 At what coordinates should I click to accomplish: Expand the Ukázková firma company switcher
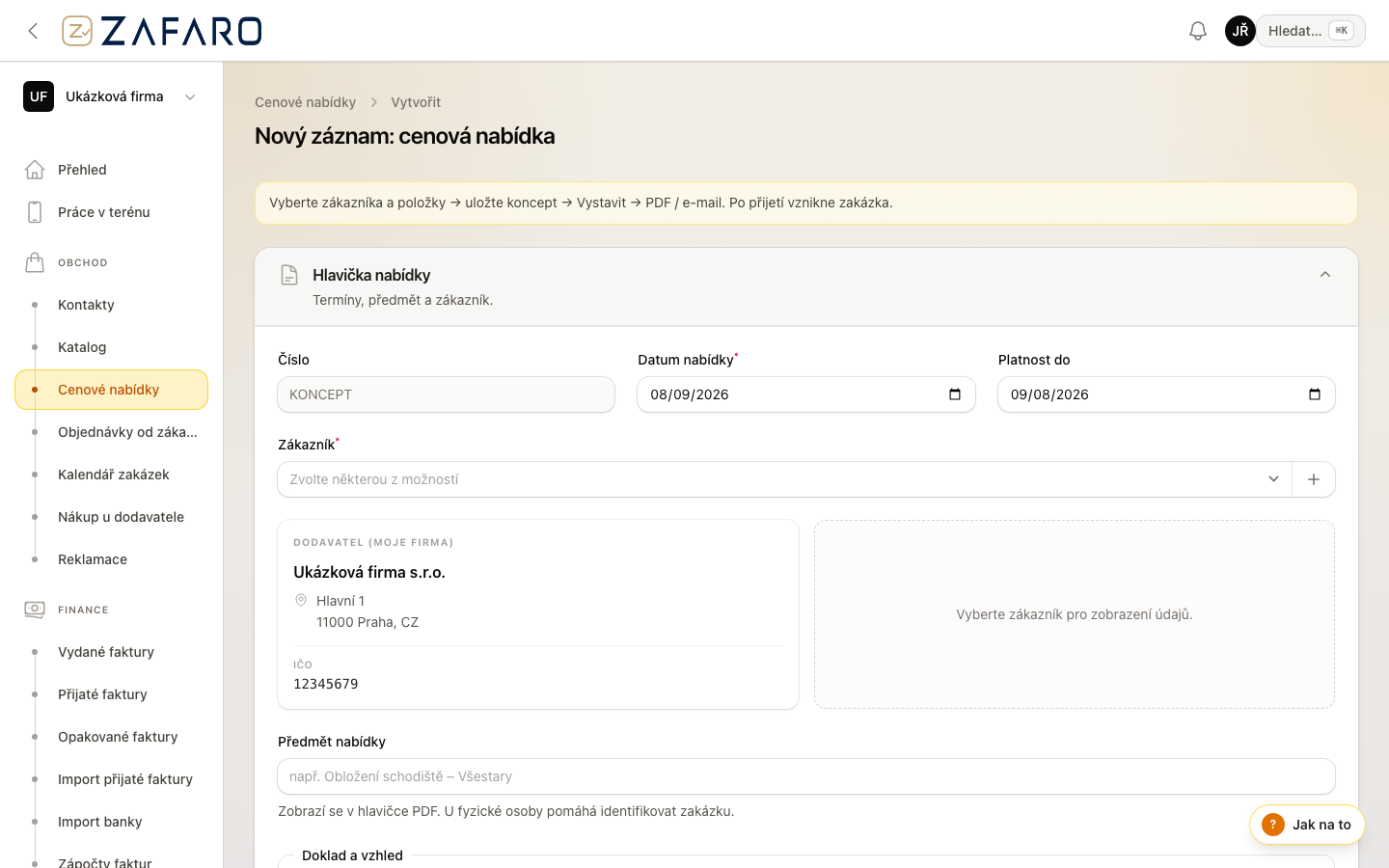pyautogui.click(x=112, y=96)
